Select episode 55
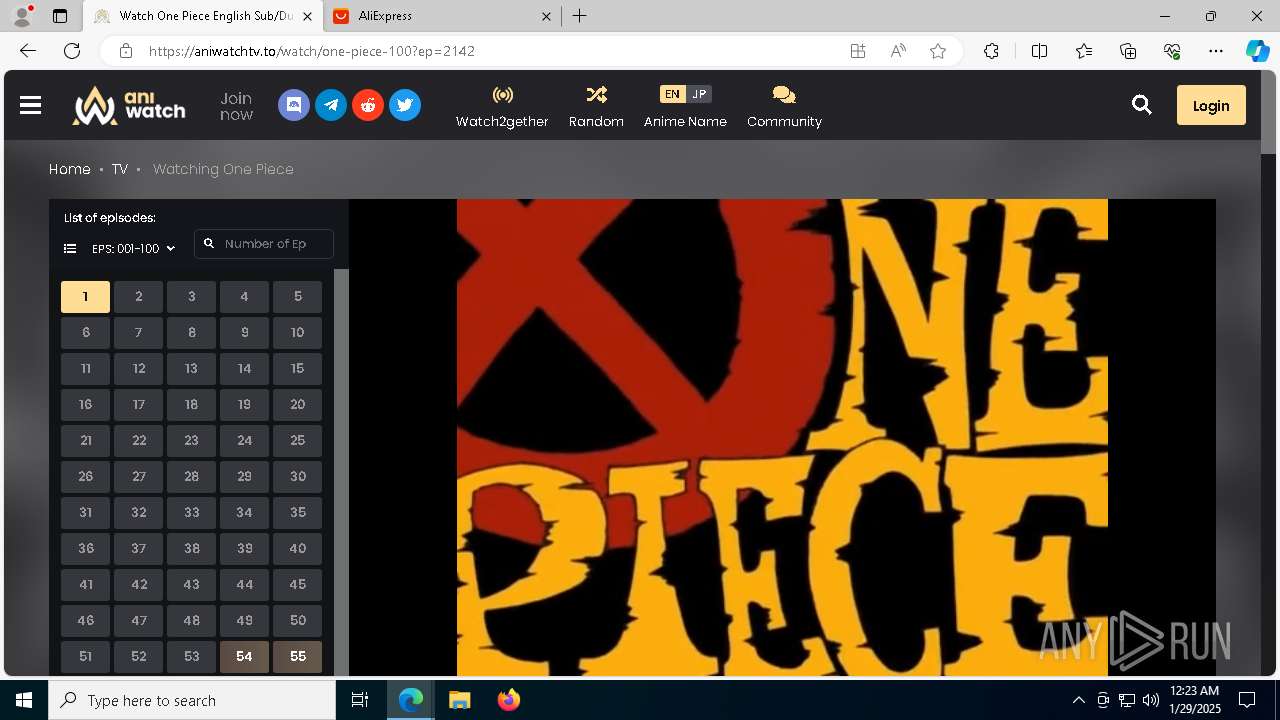Image resolution: width=1280 pixels, height=720 pixels. tap(297, 657)
